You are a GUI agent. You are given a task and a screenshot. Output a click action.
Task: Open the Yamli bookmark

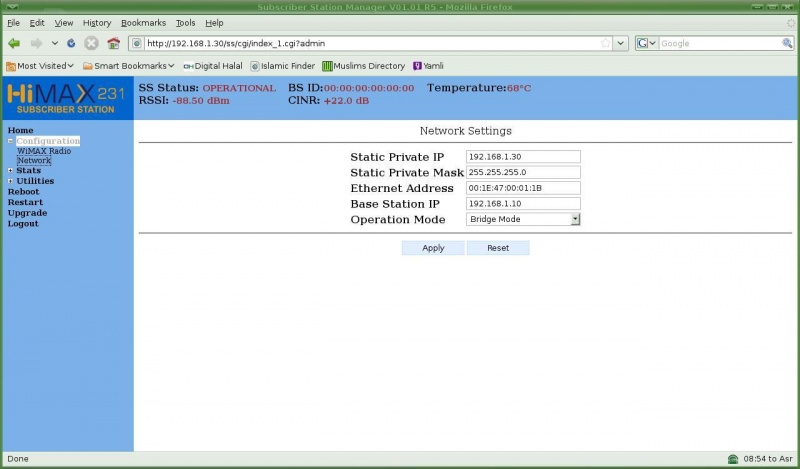tap(428, 66)
